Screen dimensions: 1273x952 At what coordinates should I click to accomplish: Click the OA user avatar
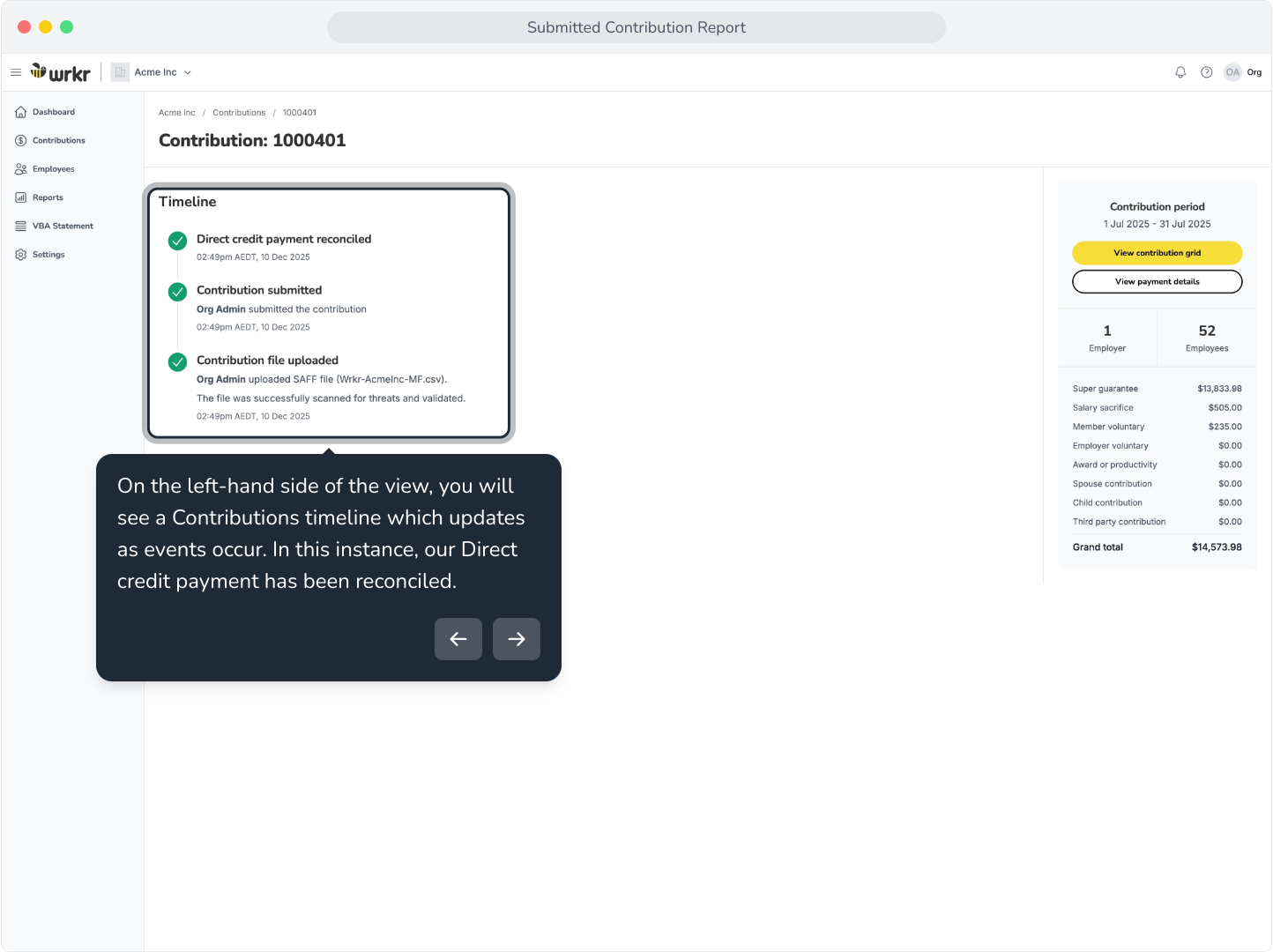[1232, 72]
